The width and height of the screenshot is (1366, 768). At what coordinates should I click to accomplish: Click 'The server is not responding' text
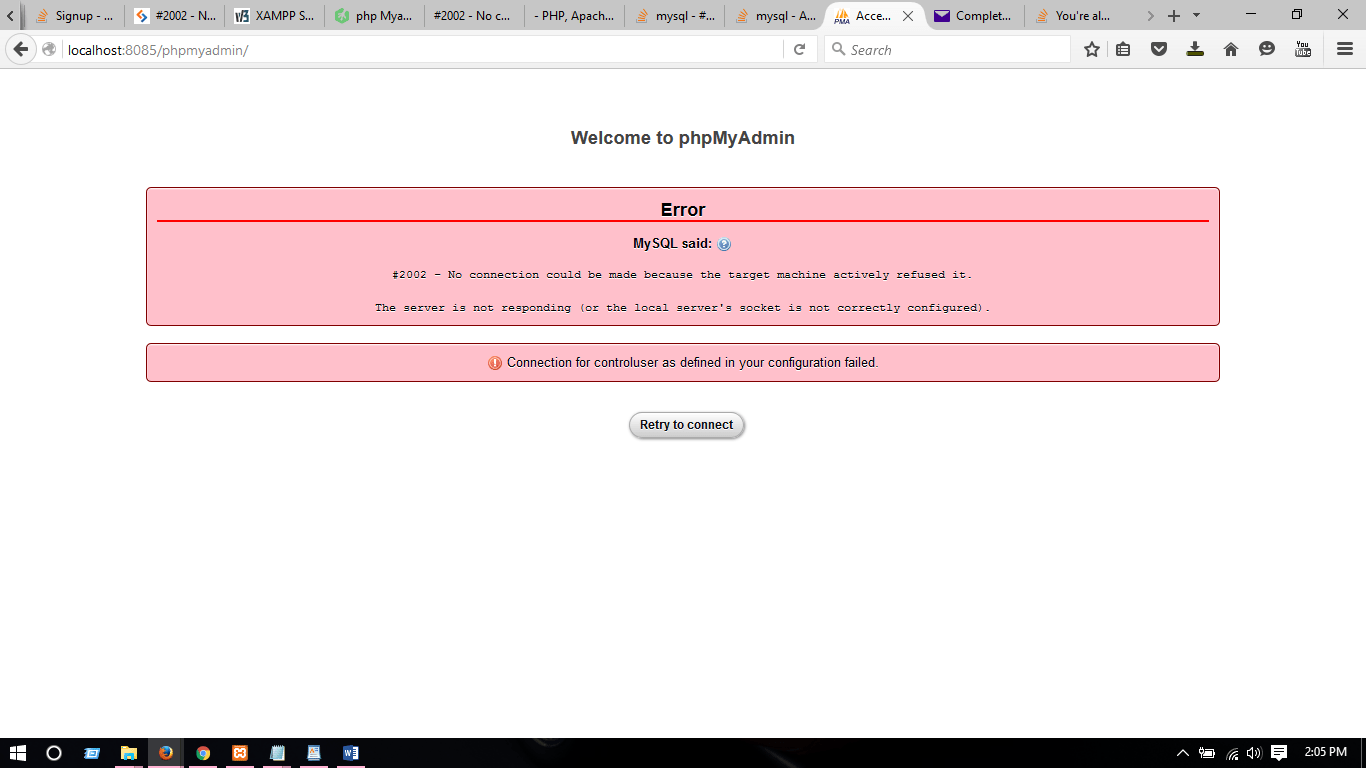click(x=683, y=308)
